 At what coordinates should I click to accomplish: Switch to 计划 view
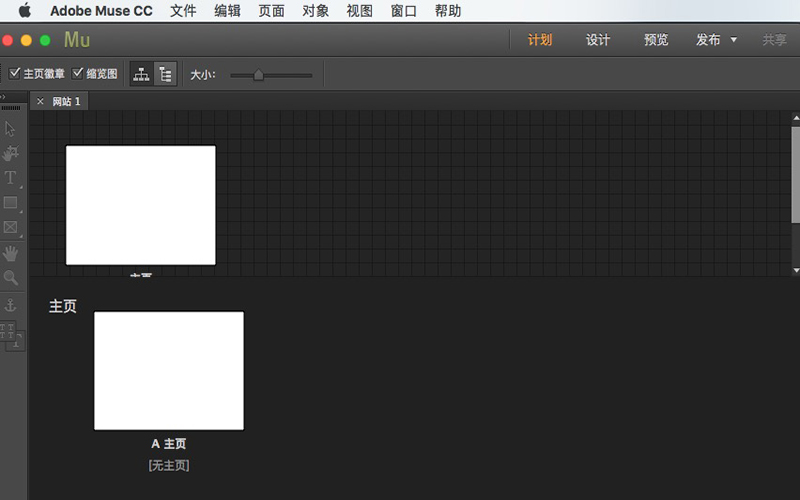coord(540,40)
